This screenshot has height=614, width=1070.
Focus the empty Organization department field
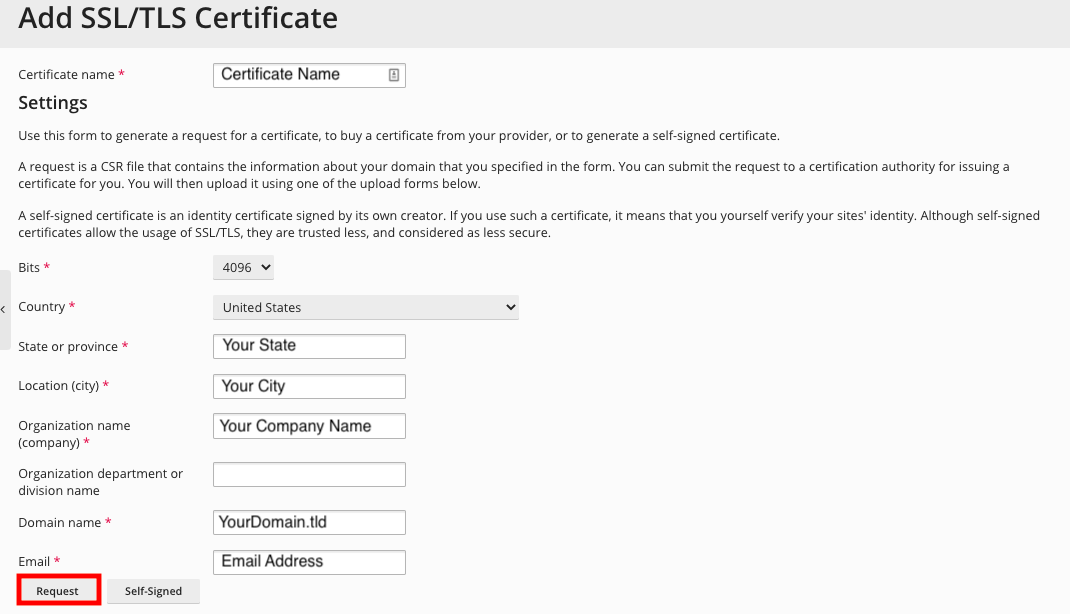[x=309, y=474]
